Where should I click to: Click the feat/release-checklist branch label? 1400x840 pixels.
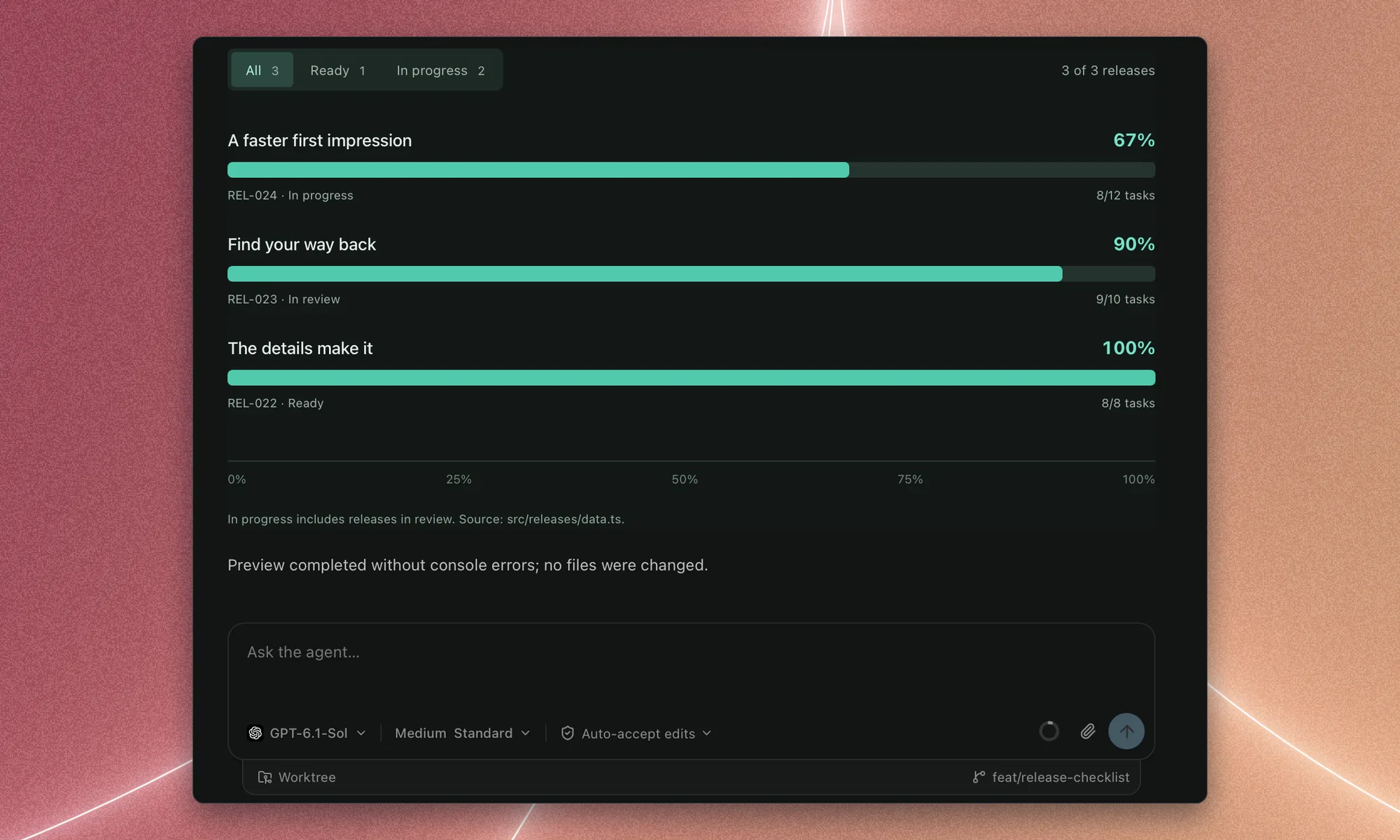[1060, 777]
